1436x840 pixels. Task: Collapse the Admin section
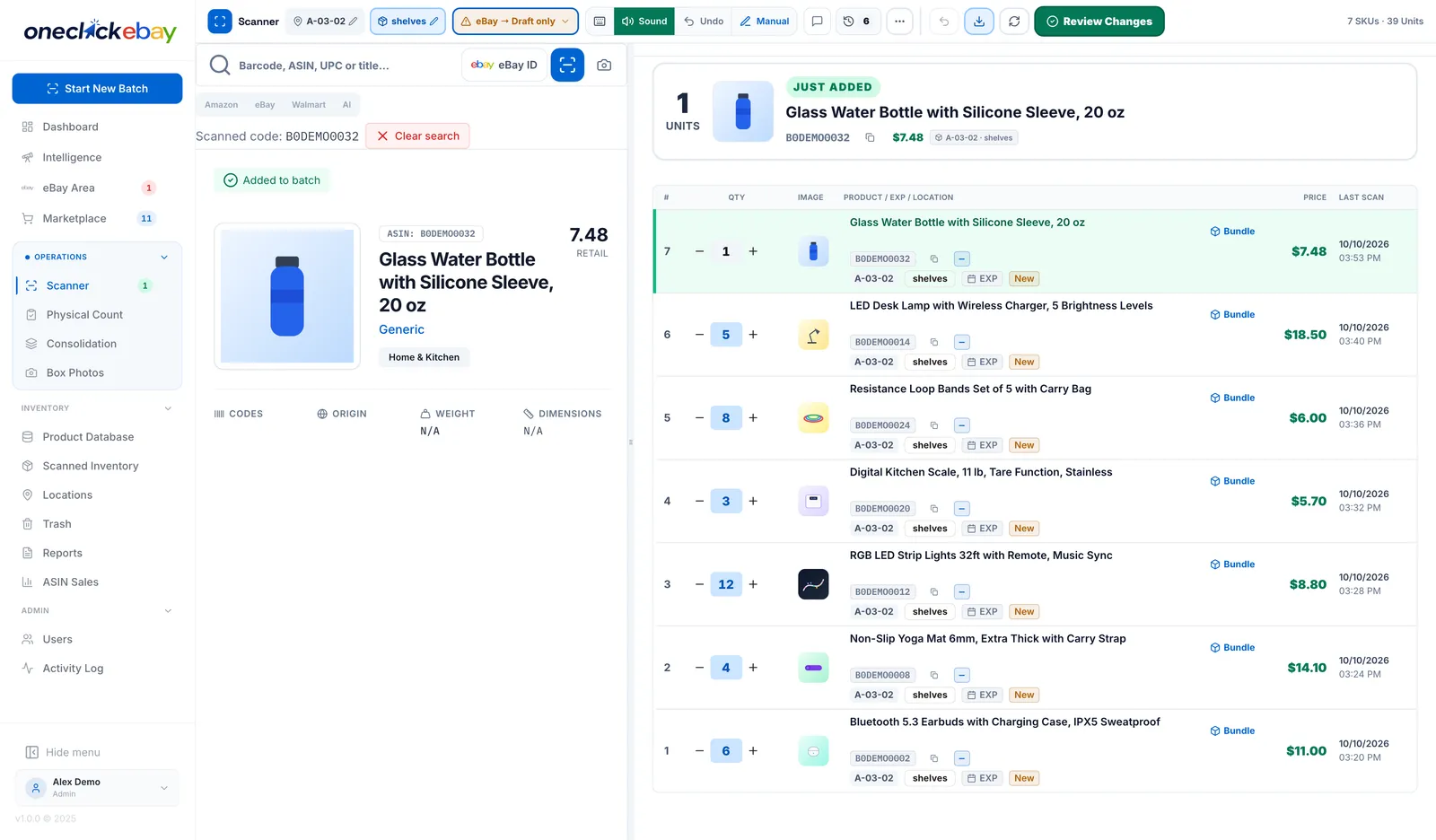coord(168,611)
